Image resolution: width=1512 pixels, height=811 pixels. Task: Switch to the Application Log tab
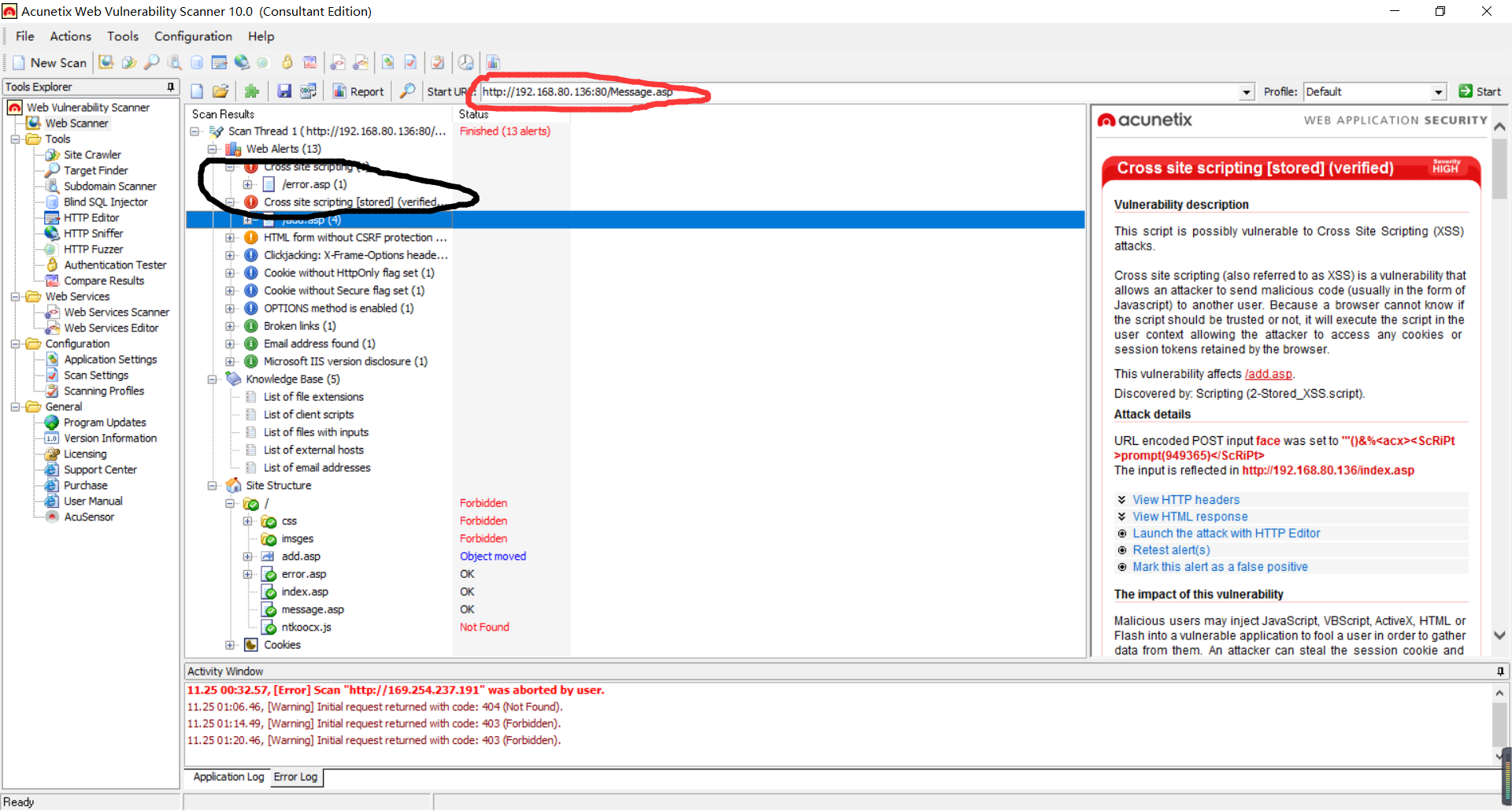[x=228, y=777]
